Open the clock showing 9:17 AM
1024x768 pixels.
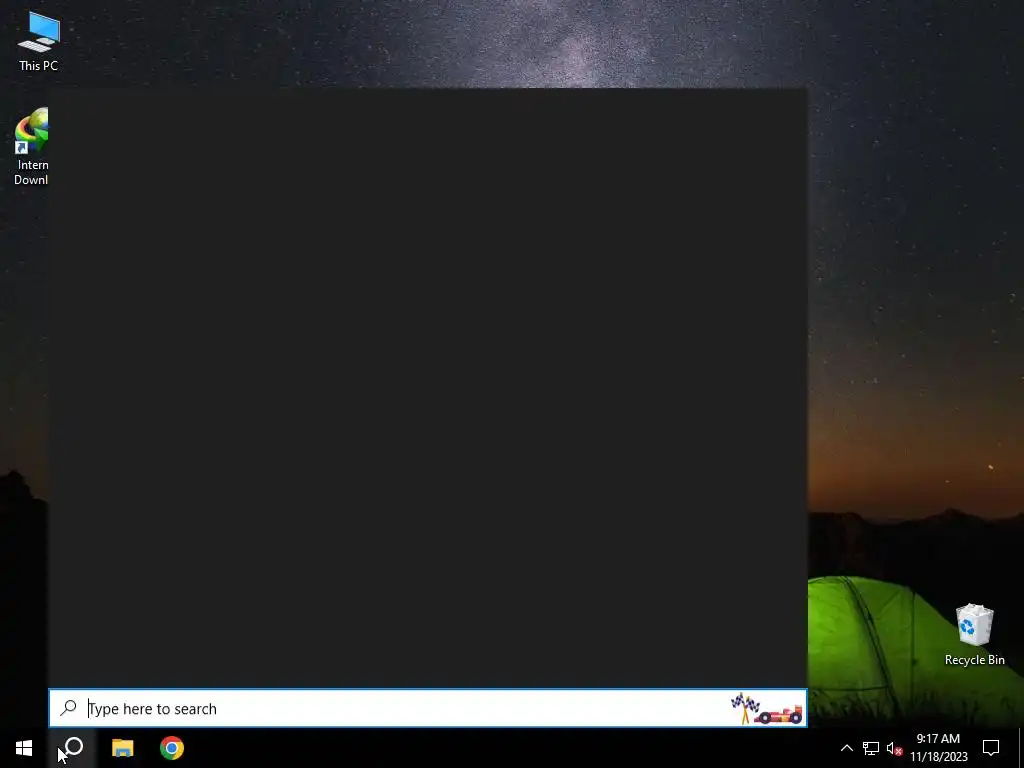pyautogui.click(x=938, y=748)
